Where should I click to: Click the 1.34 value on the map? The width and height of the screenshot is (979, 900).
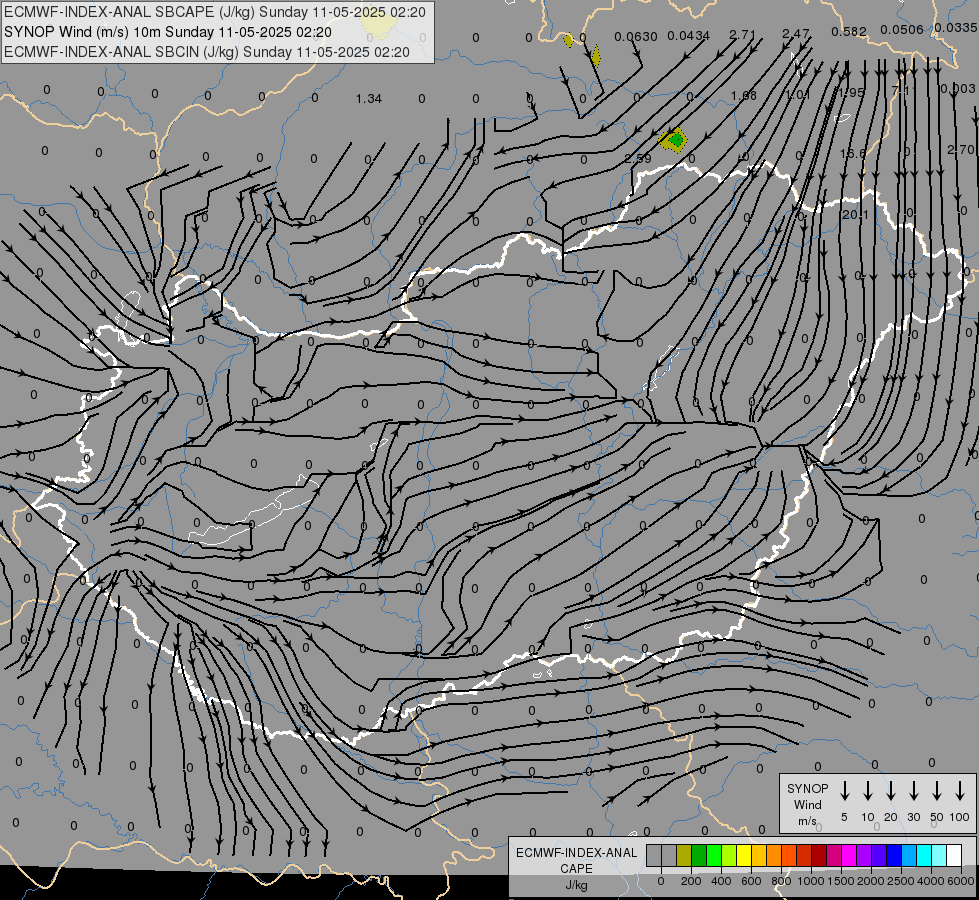coord(368,99)
